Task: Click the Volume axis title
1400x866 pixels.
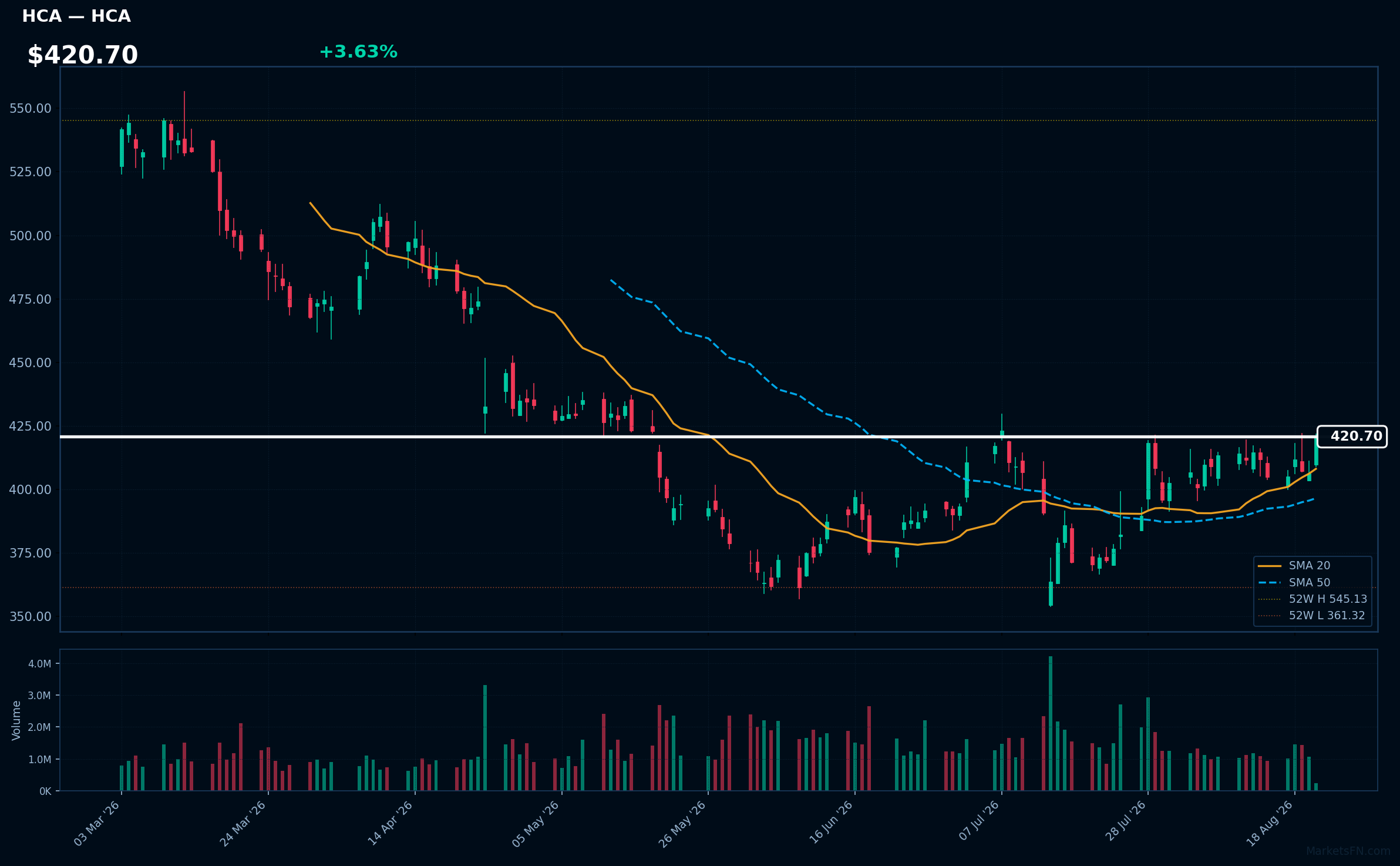Action: (x=16, y=720)
